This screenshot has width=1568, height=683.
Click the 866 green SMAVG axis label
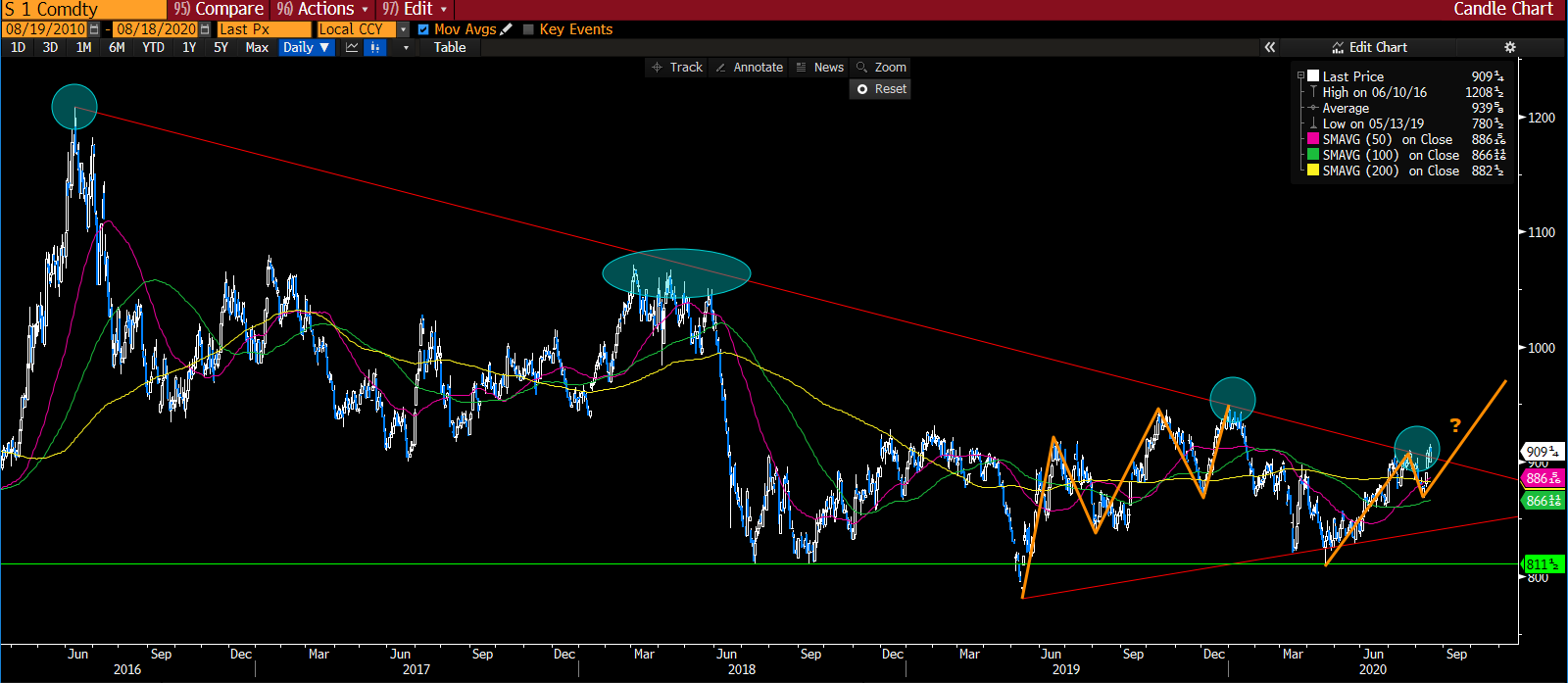[x=1543, y=501]
